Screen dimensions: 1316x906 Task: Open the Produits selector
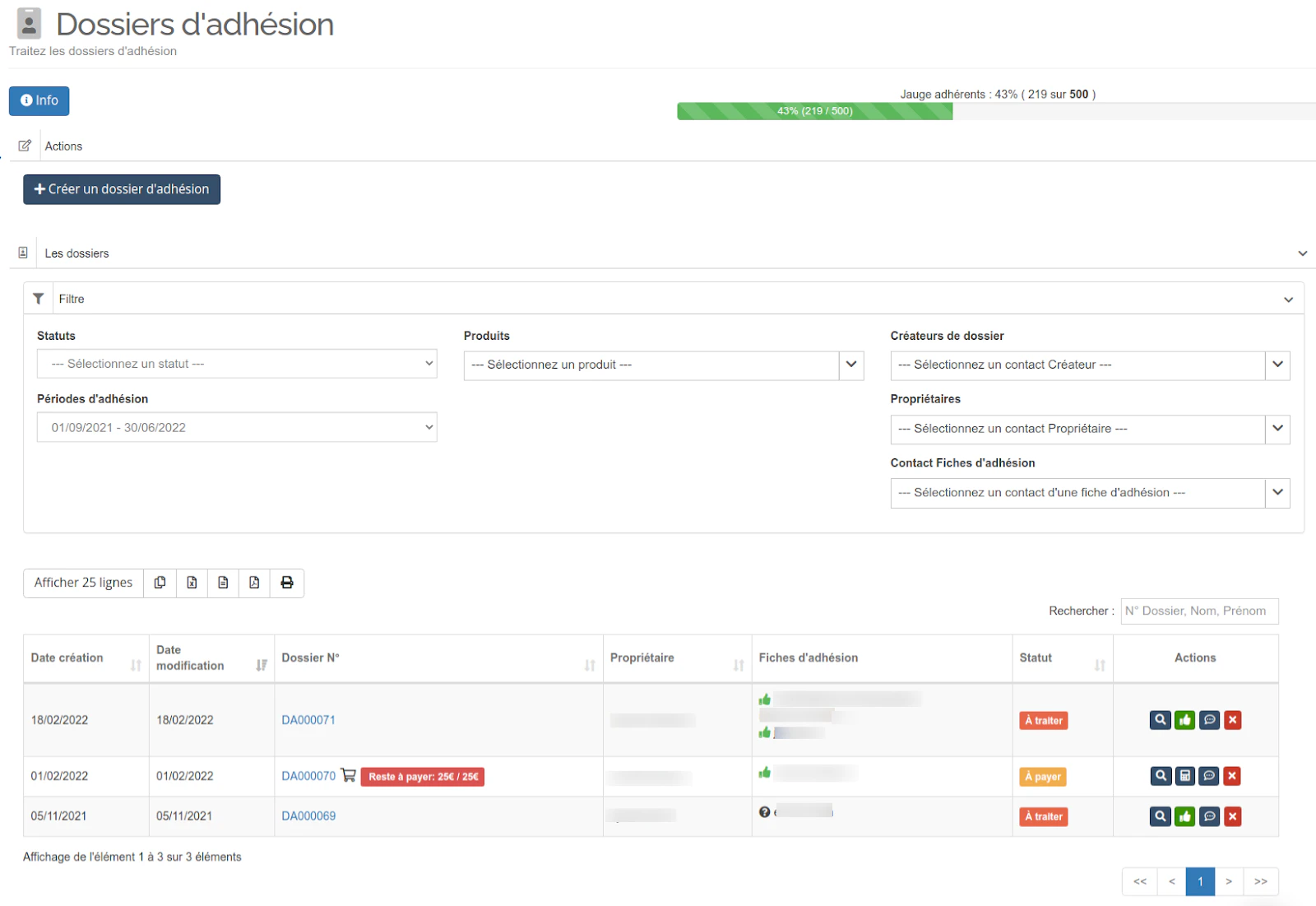click(664, 365)
